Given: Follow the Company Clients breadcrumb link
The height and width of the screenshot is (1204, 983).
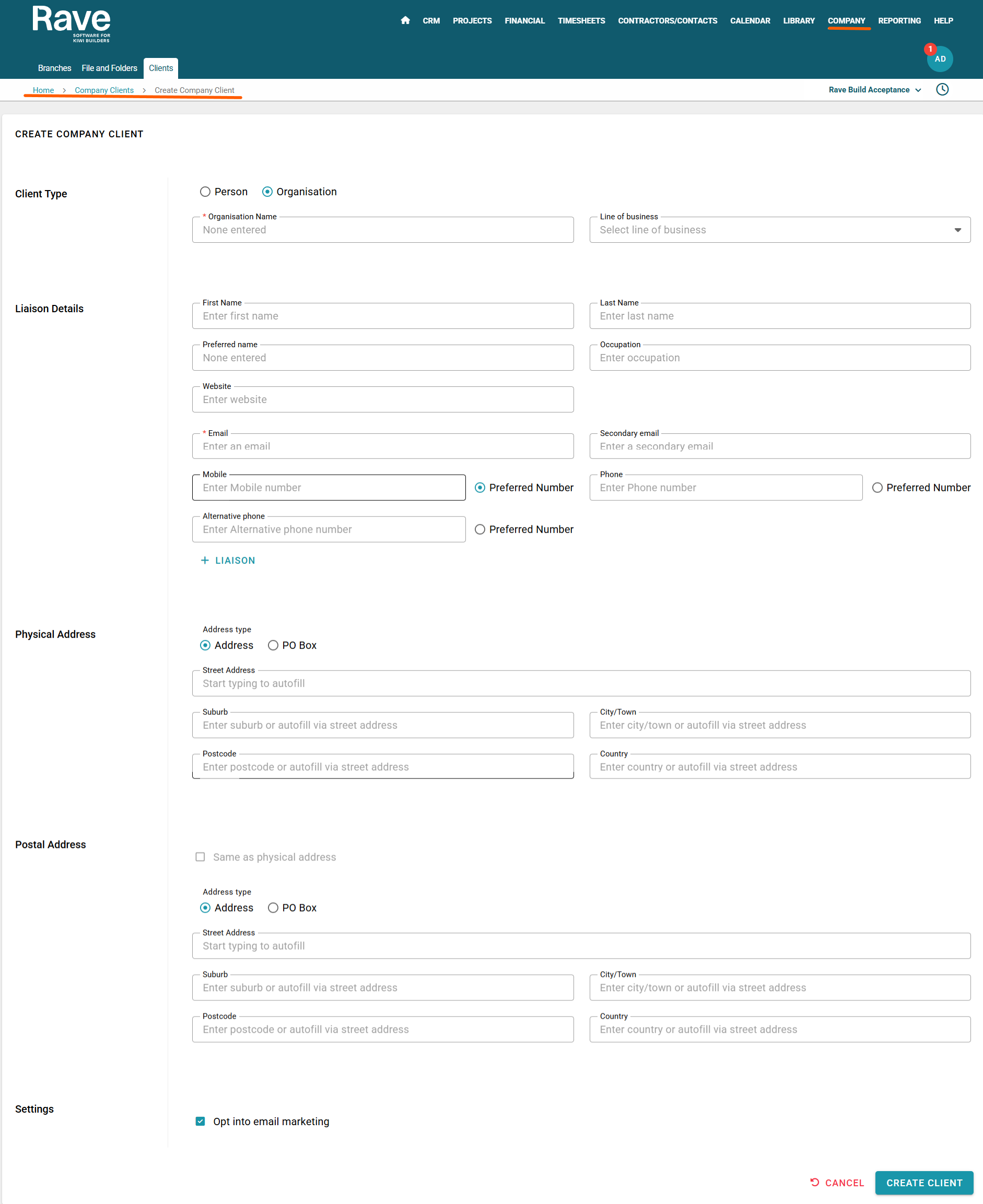Looking at the screenshot, I should [x=104, y=90].
